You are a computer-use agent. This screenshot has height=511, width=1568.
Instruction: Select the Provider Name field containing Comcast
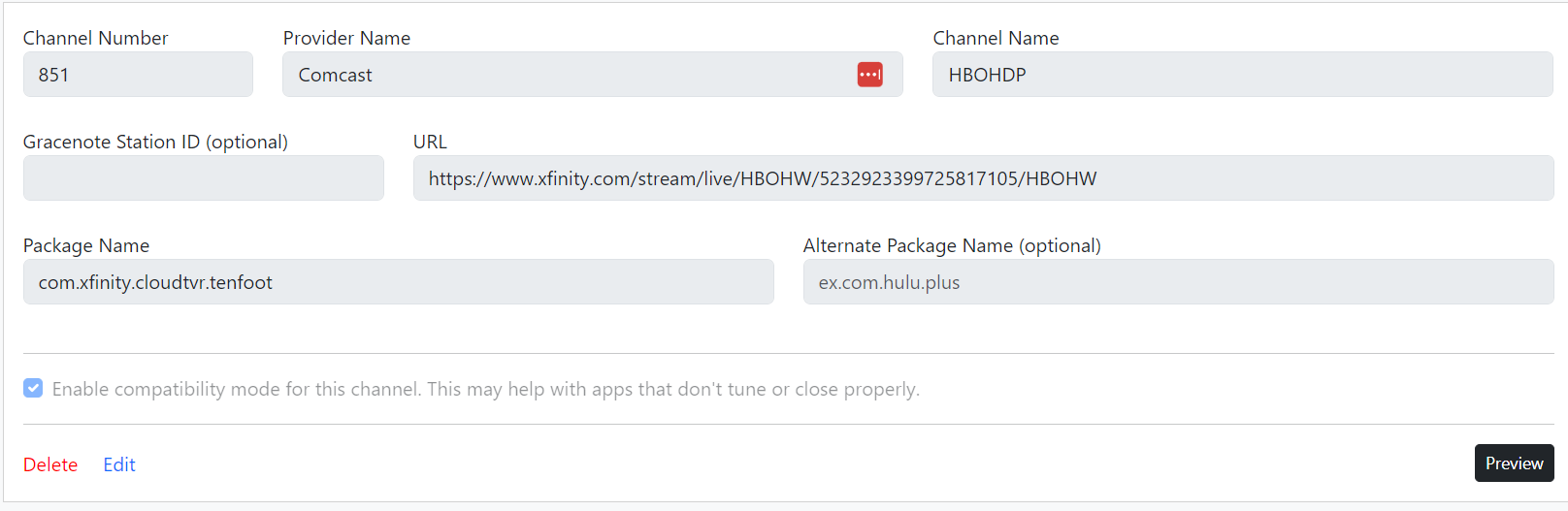pyautogui.click(x=563, y=75)
